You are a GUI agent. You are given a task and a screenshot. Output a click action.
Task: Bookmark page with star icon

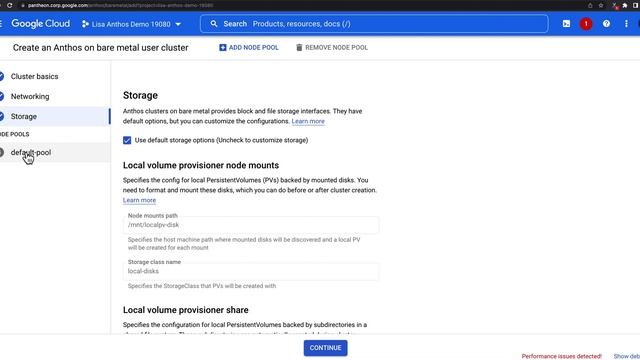(601, 5)
